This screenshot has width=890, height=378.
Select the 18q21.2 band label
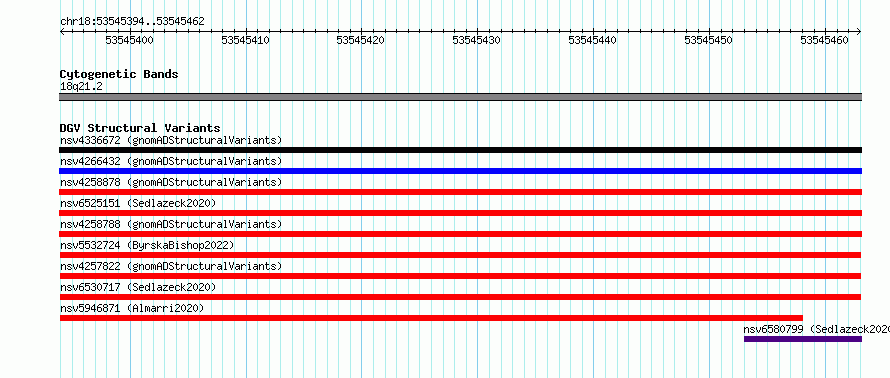(x=81, y=87)
